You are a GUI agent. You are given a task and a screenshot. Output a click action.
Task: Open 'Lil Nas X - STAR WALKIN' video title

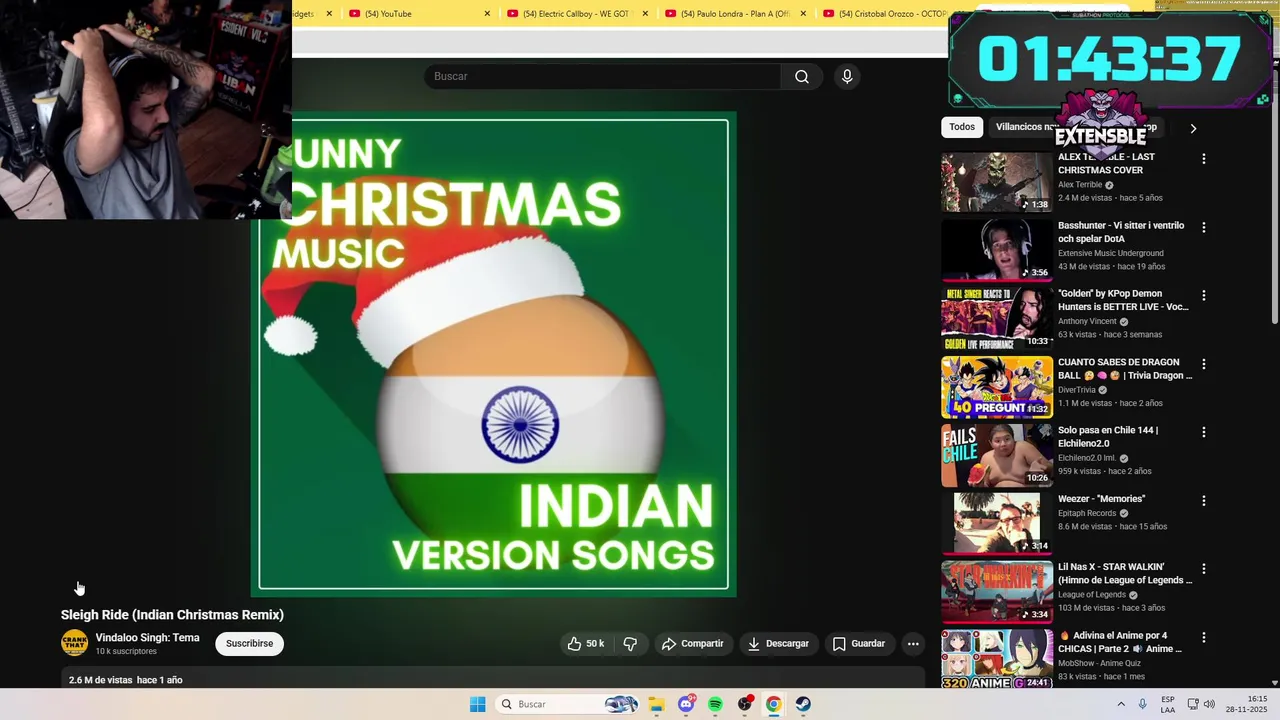pos(1125,574)
